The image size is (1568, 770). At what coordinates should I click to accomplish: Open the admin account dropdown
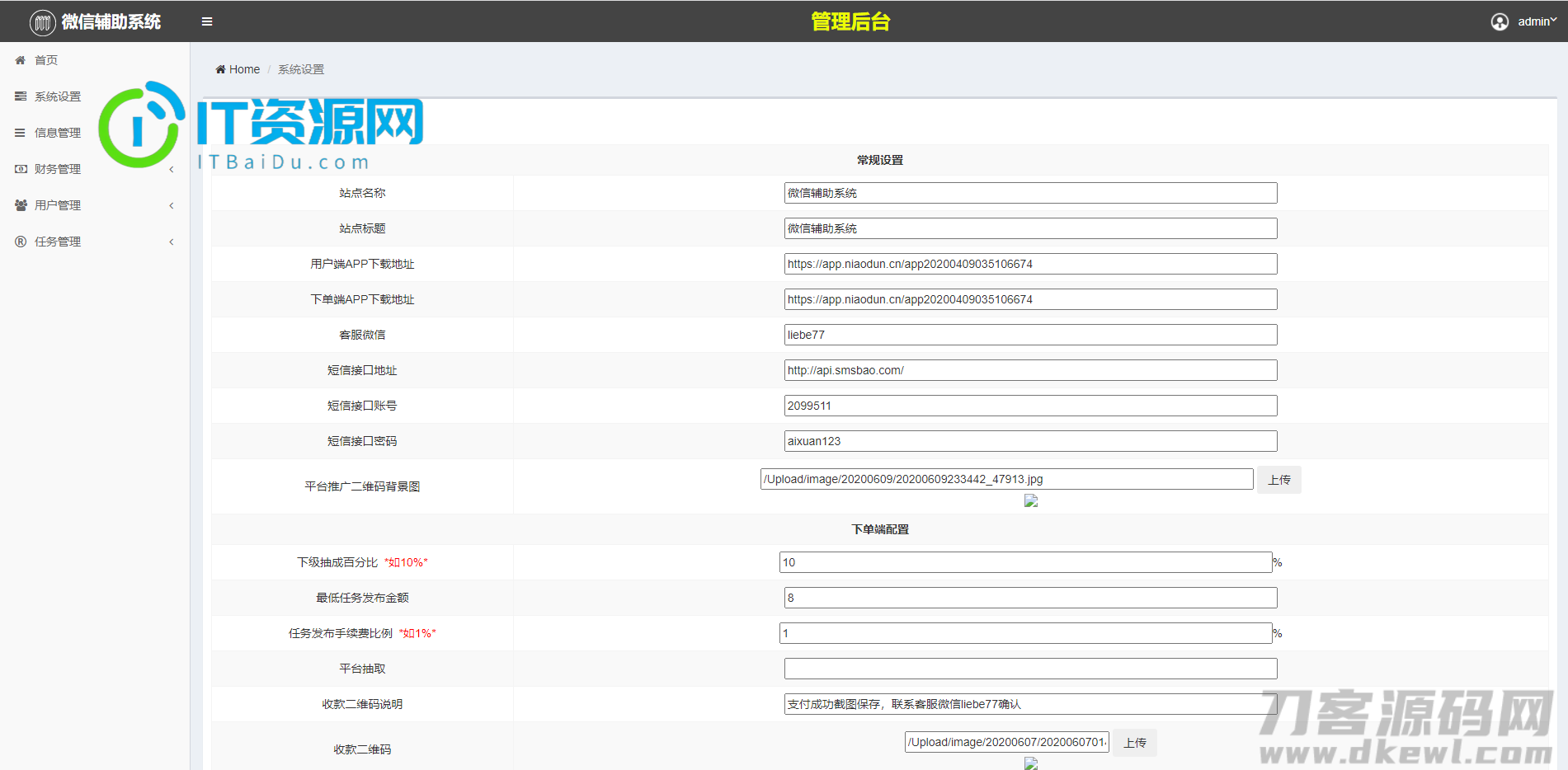(1537, 21)
